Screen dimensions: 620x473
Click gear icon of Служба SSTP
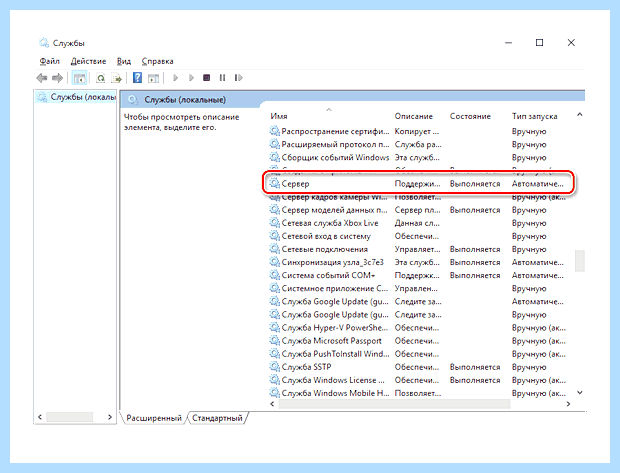point(274,367)
